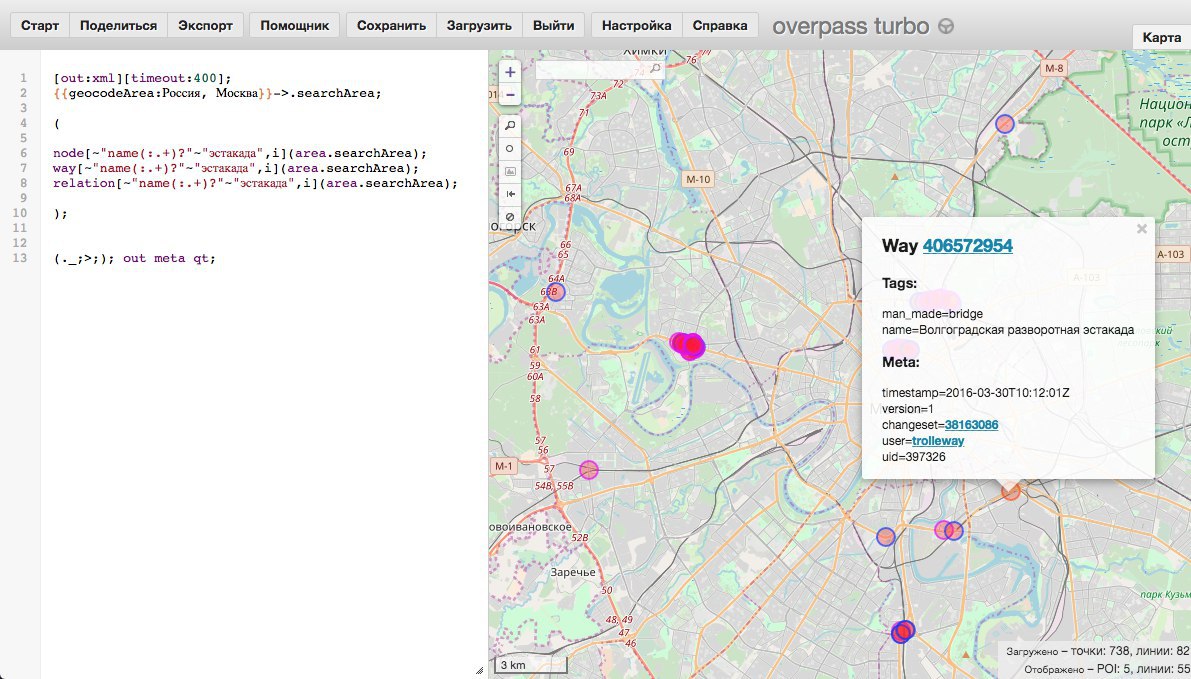This screenshot has height=679, width=1191.
Task: Click the overpass turbo logo icon
Action: click(946, 26)
